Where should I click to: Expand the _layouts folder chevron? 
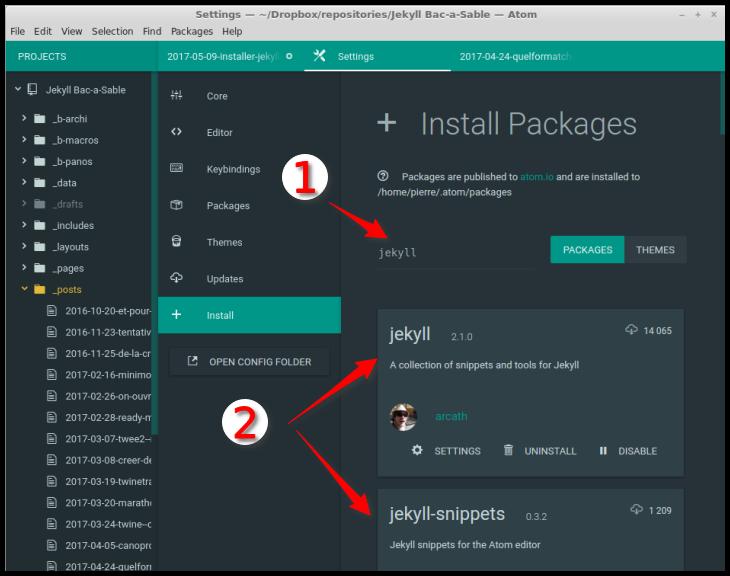pyautogui.click(x=24, y=246)
